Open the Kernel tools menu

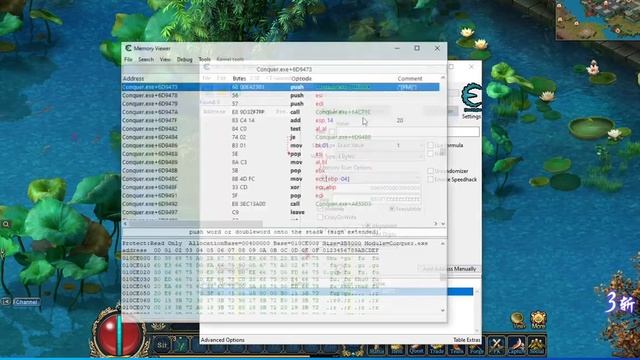coord(230,60)
